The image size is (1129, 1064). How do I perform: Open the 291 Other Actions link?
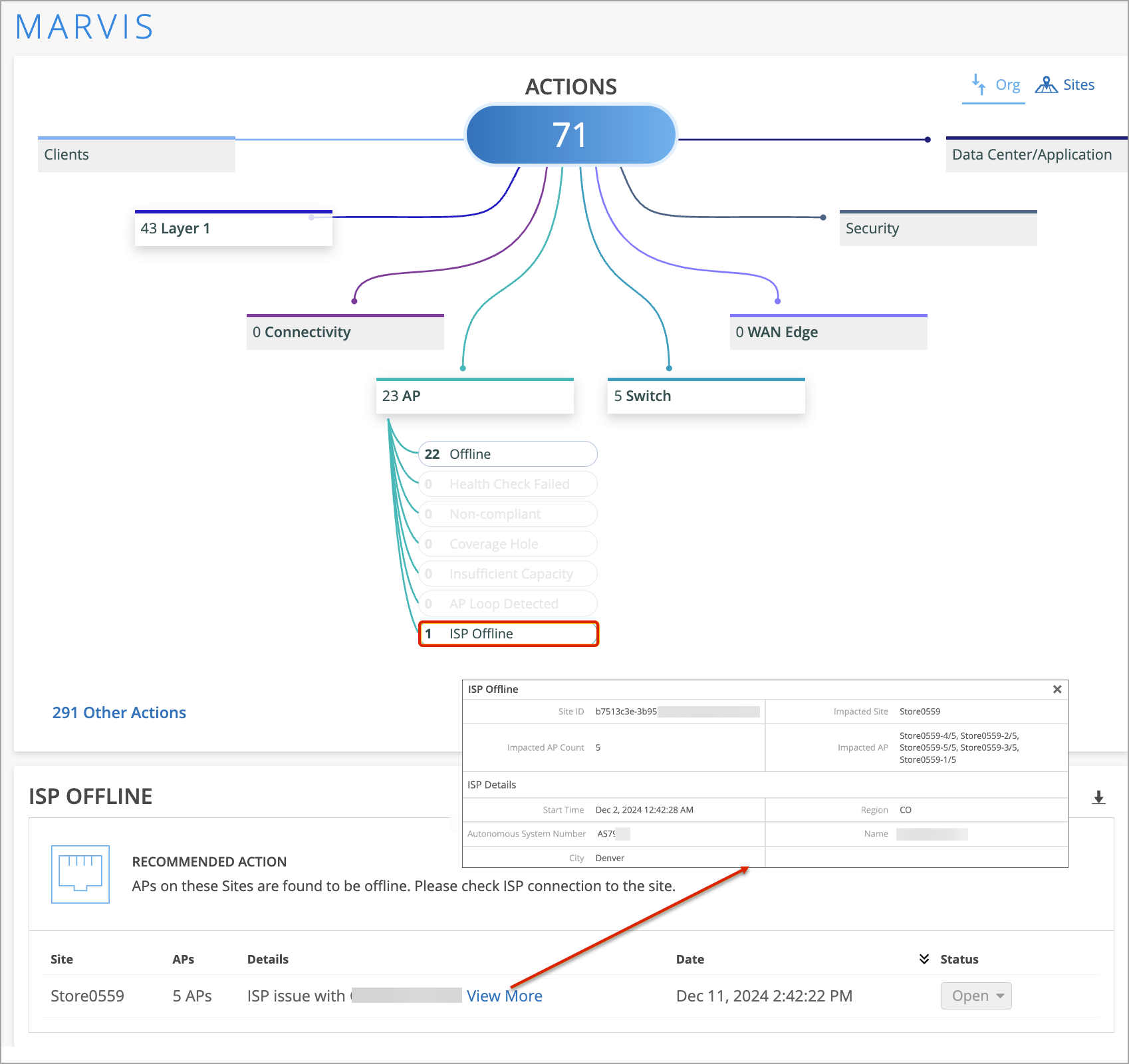tap(120, 713)
